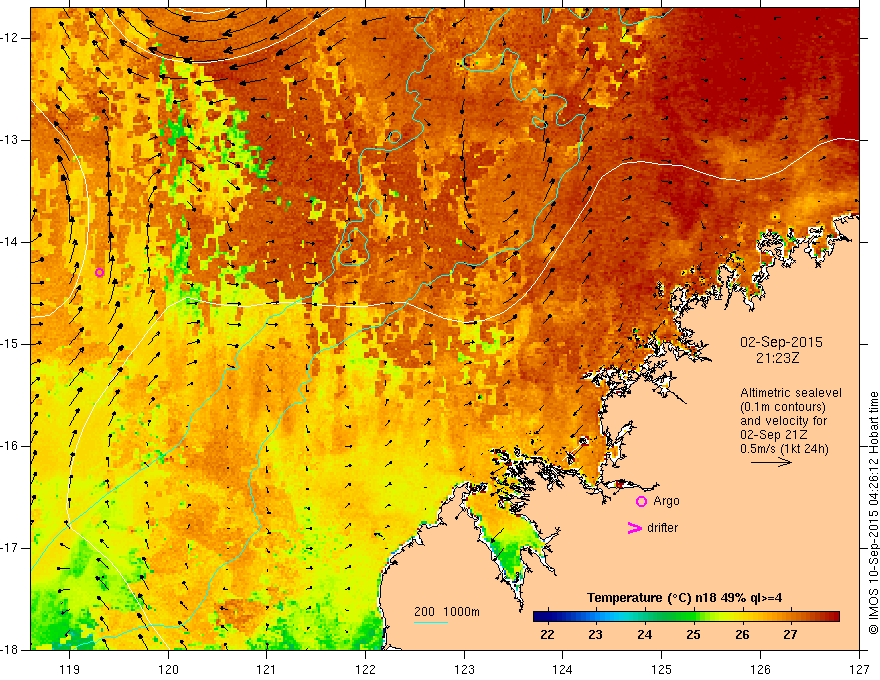Viewport: 880px width, 680px height.
Task: Click the 'drifter' legend label
Action: pyautogui.click(x=662, y=528)
